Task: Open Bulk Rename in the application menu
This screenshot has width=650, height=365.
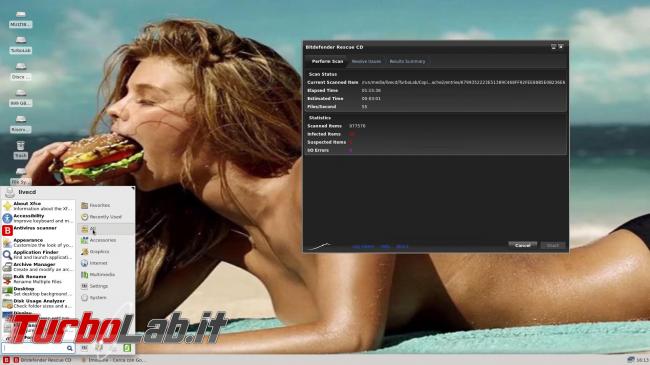Action: pyautogui.click(x=38, y=279)
